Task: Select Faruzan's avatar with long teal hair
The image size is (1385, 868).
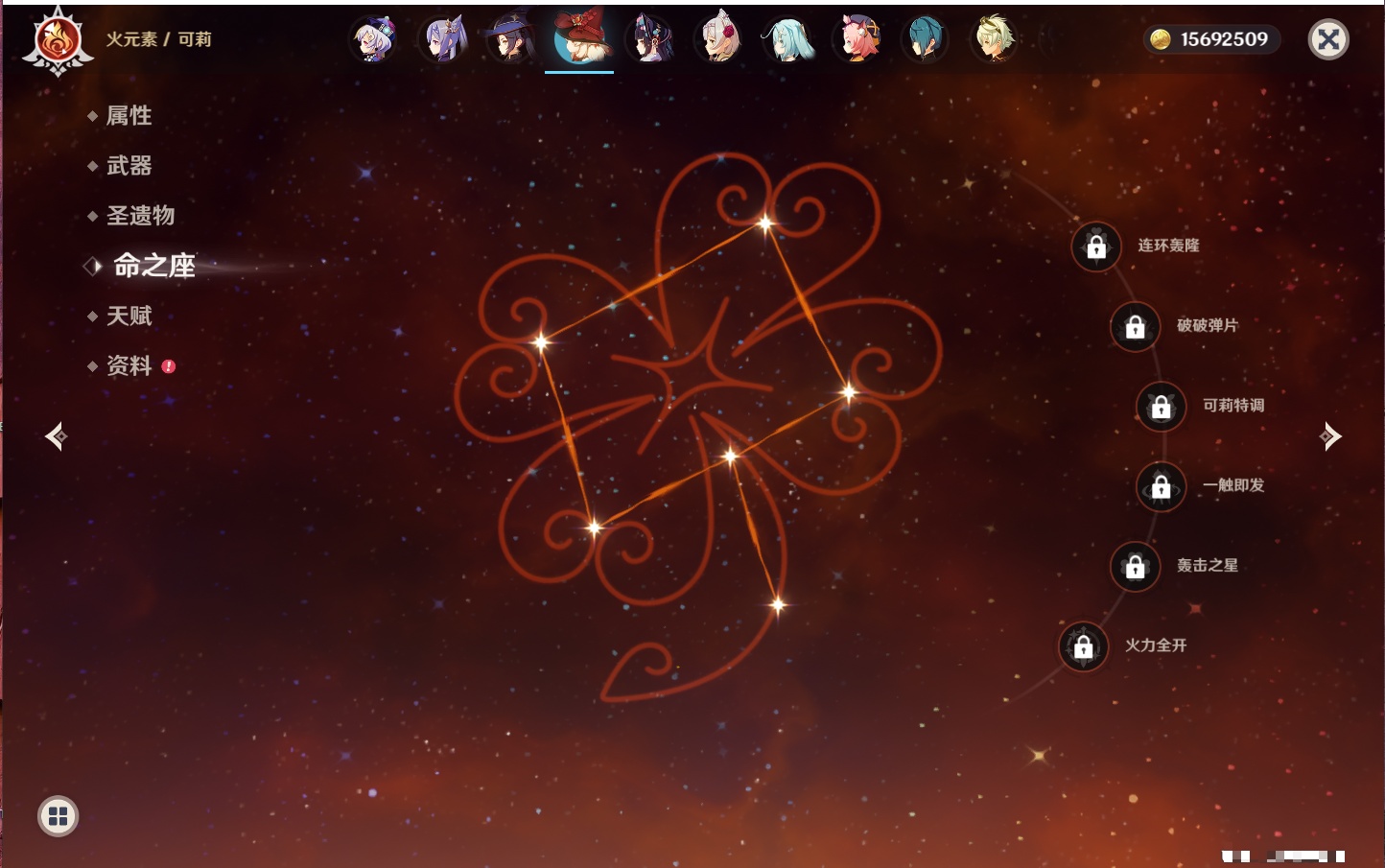Action: coord(787,40)
